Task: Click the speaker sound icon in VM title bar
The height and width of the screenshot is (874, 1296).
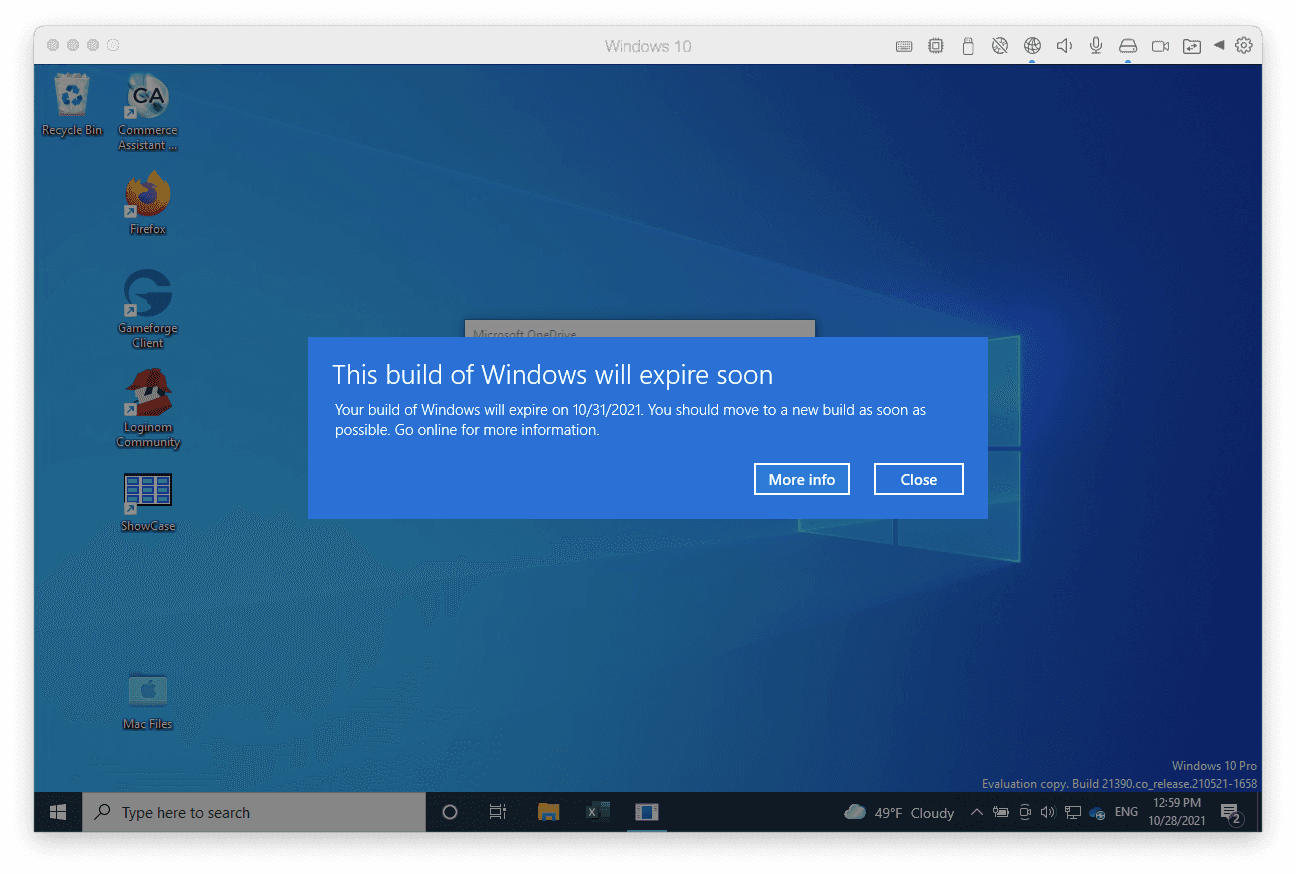Action: point(1064,46)
